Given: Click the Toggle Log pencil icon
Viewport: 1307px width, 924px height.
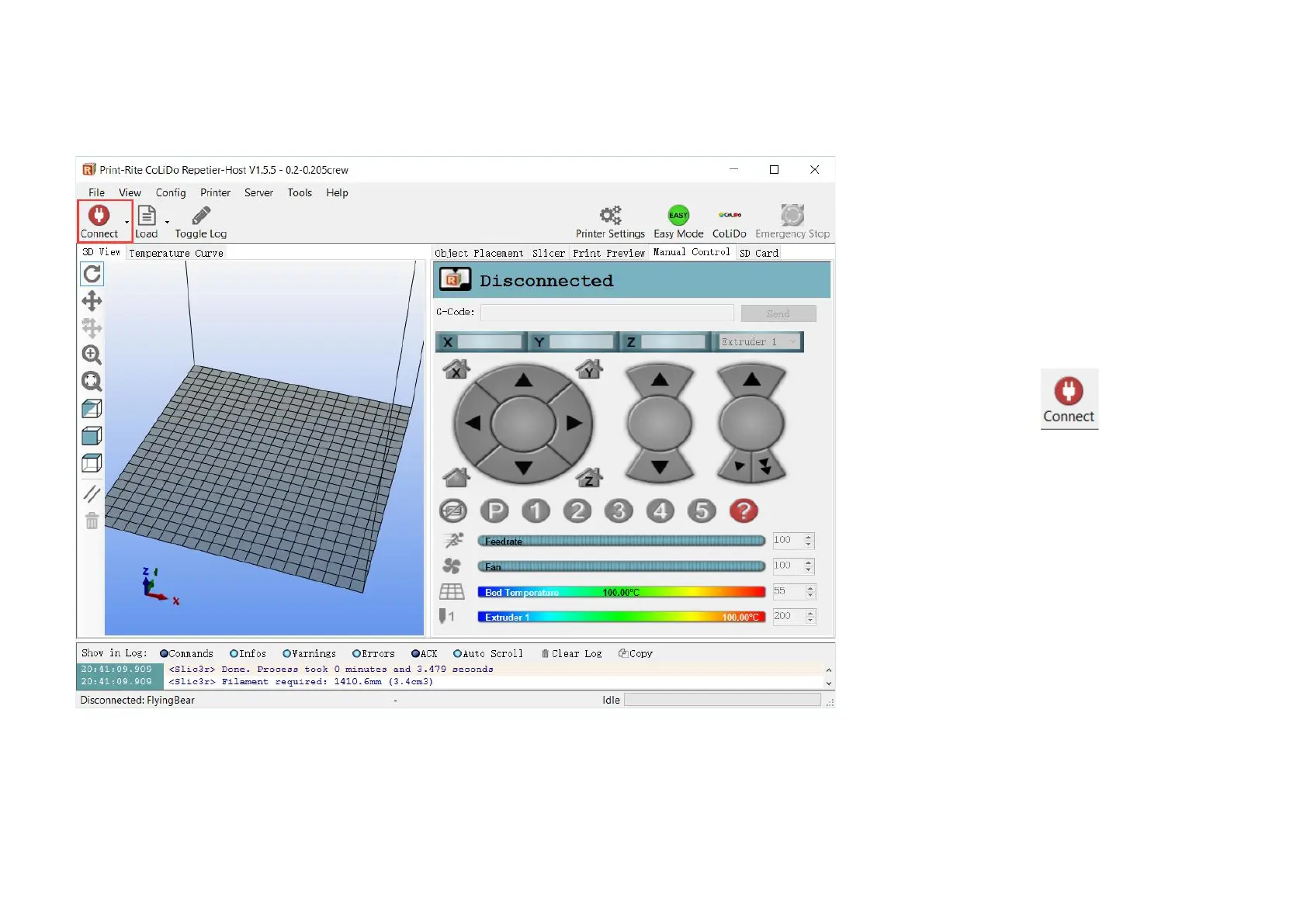Looking at the screenshot, I should click(x=201, y=216).
